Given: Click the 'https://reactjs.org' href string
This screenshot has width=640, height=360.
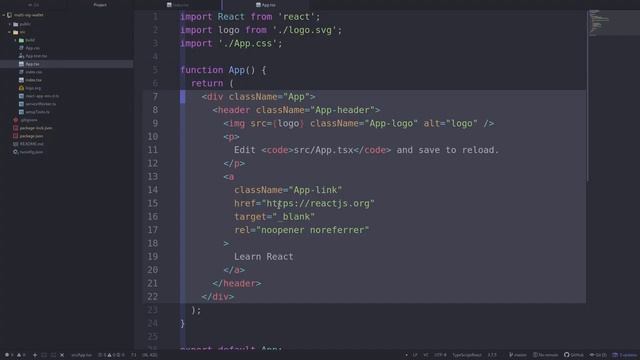Looking at the screenshot, I should tap(318, 203).
